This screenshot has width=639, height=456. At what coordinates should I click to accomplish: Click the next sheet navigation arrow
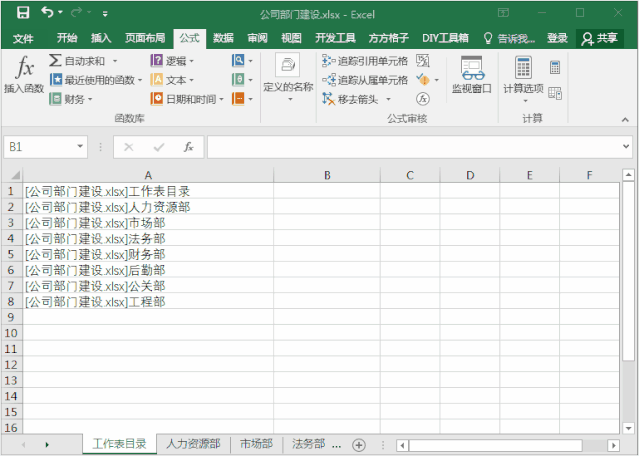[x=47, y=445]
